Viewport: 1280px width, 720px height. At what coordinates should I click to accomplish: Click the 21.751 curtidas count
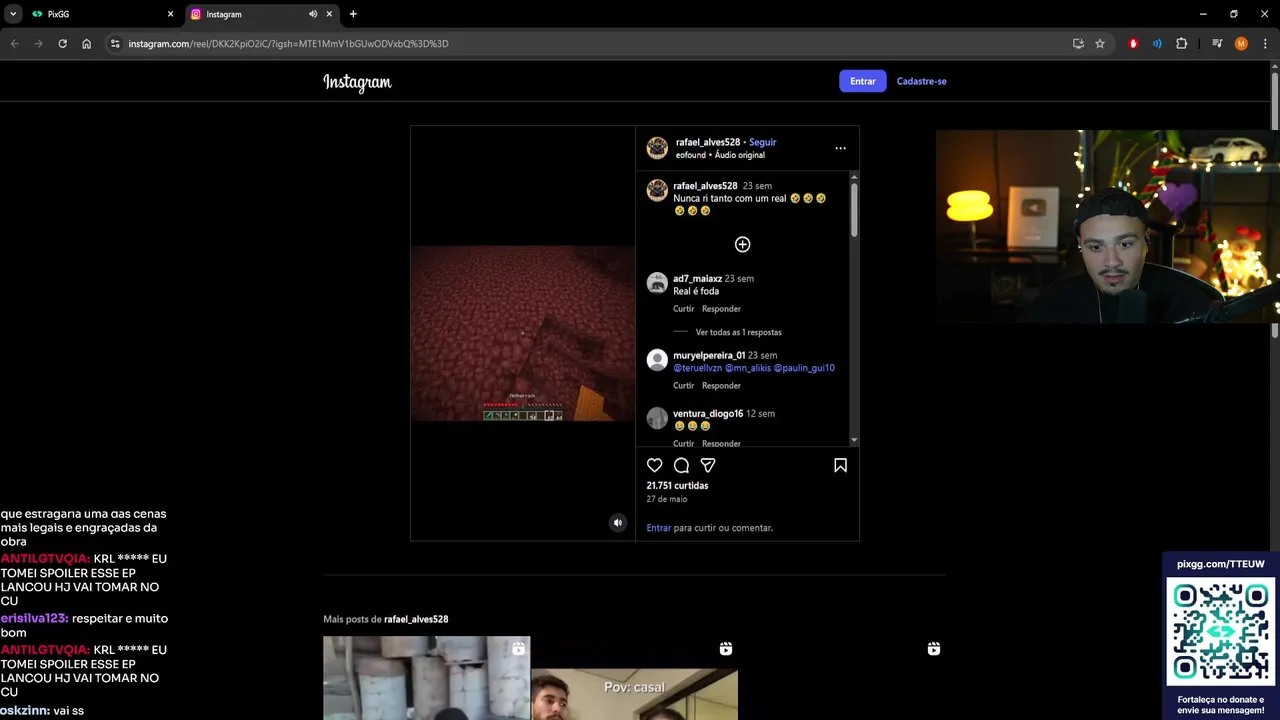[677, 486]
